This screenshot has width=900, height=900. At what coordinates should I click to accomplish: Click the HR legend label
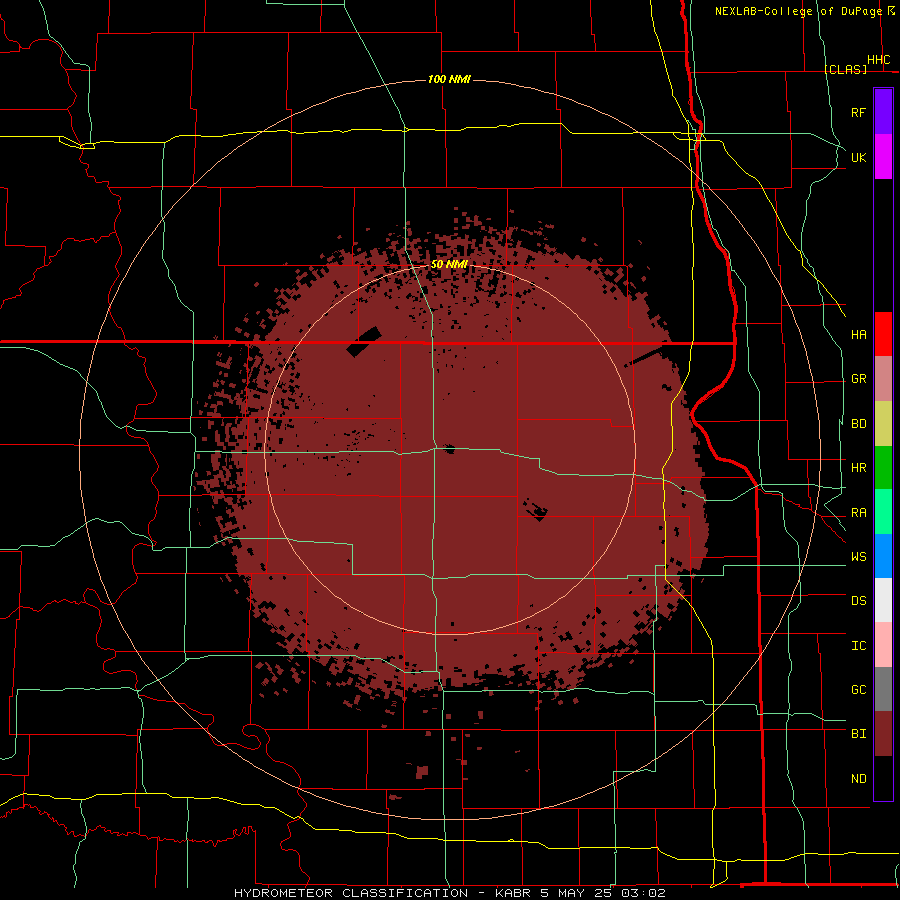[859, 468]
